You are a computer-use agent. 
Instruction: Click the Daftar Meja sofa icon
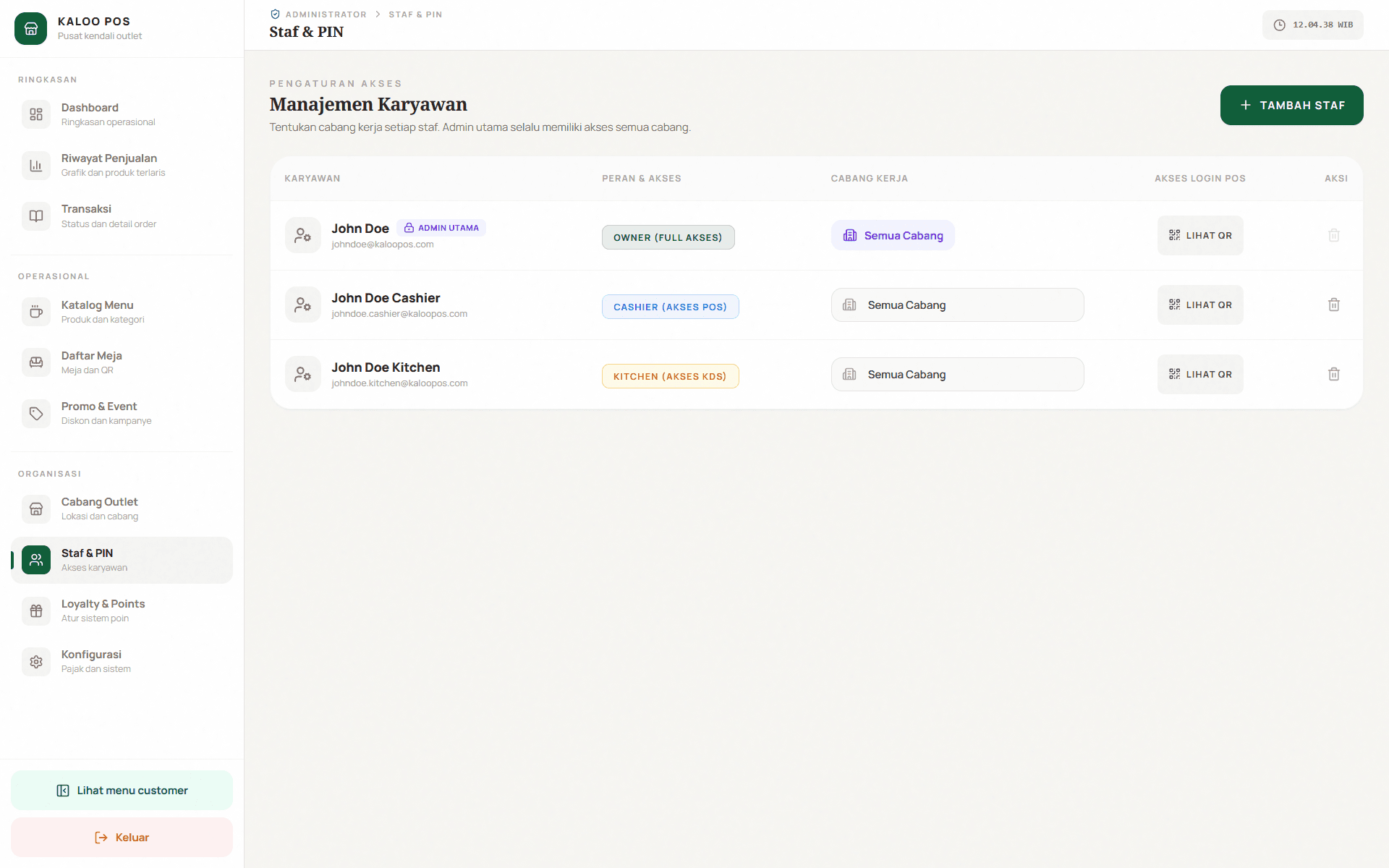[36, 362]
